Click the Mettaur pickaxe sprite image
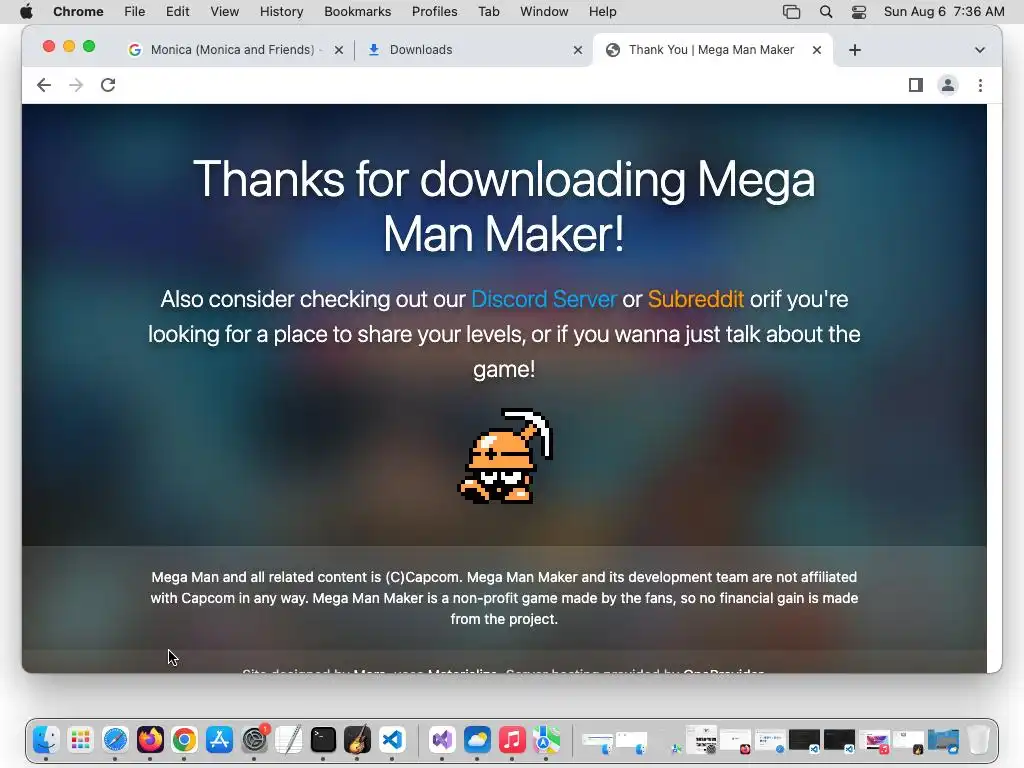 (505, 456)
